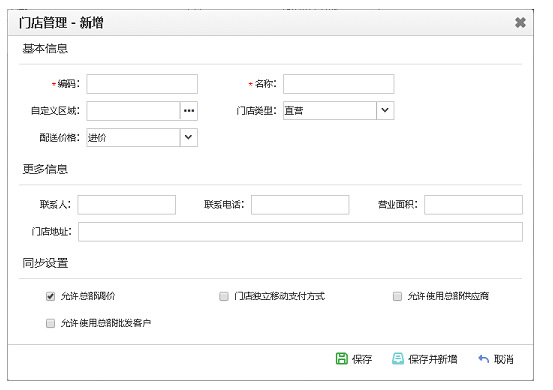This screenshot has width=553, height=390.
Task: Click the 基本信息 section heading
Action: pos(45,48)
